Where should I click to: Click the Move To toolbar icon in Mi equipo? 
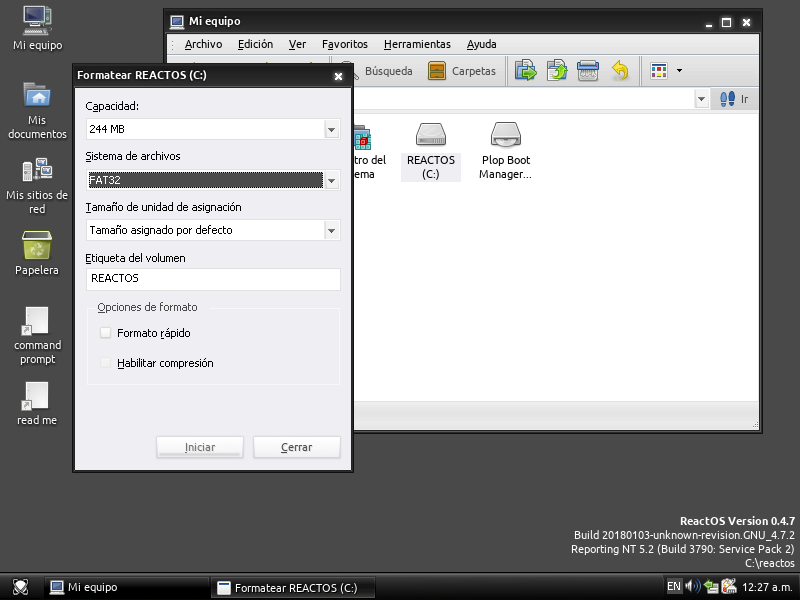pyautogui.click(x=526, y=70)
